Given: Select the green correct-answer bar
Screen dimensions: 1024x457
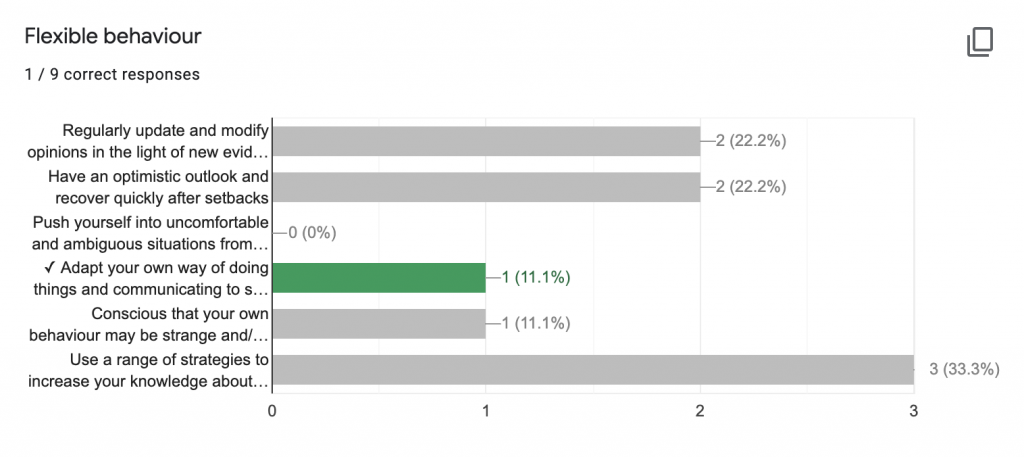Looking at the screenshot, I should click(378, 278).
